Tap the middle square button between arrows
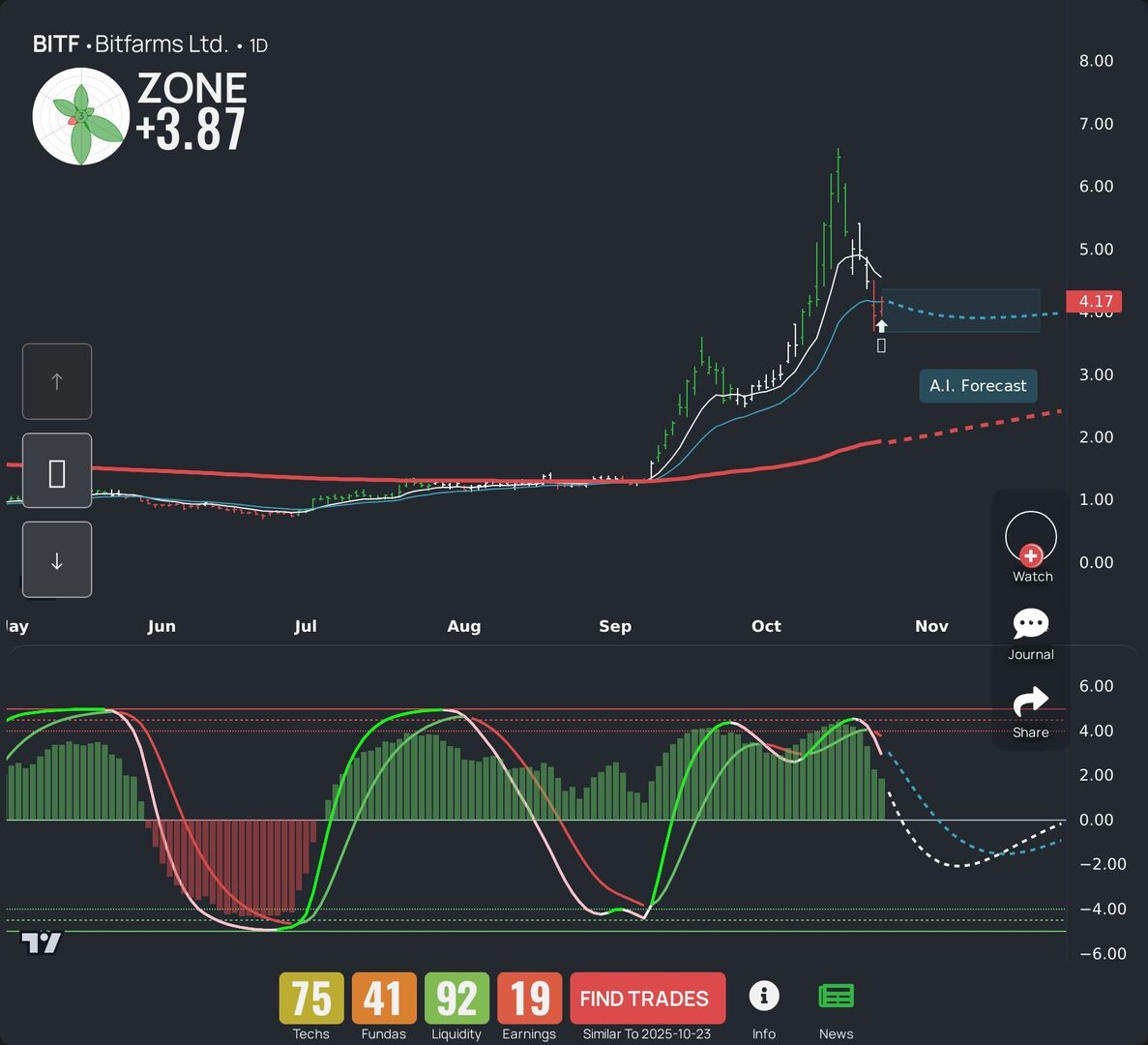The width and height of the screenshot is (1148, 1045). coord(57,470)
